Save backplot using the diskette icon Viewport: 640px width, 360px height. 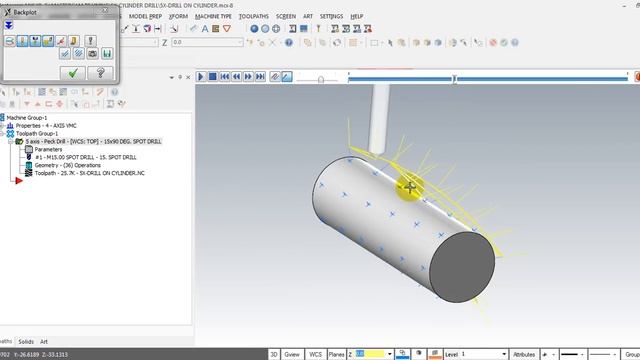(107, 53)
